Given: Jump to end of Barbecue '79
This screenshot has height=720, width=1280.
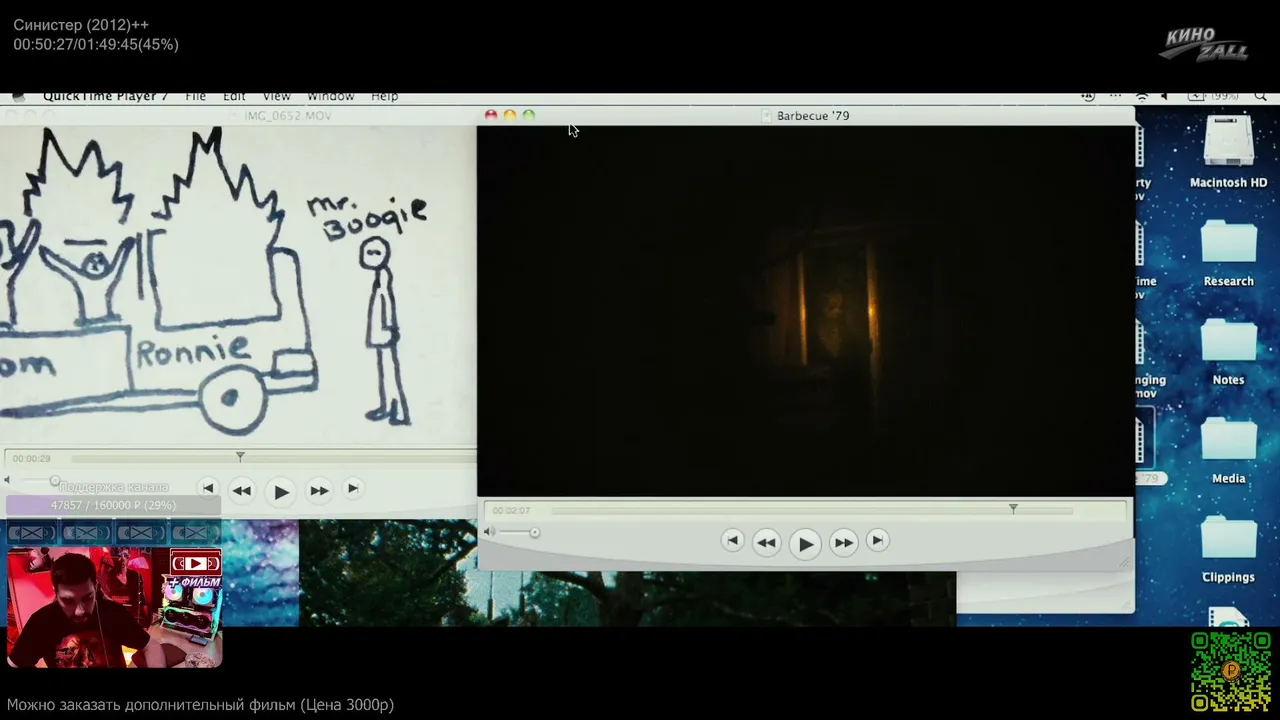Looking at the screenshot, I should coord(877,540).
